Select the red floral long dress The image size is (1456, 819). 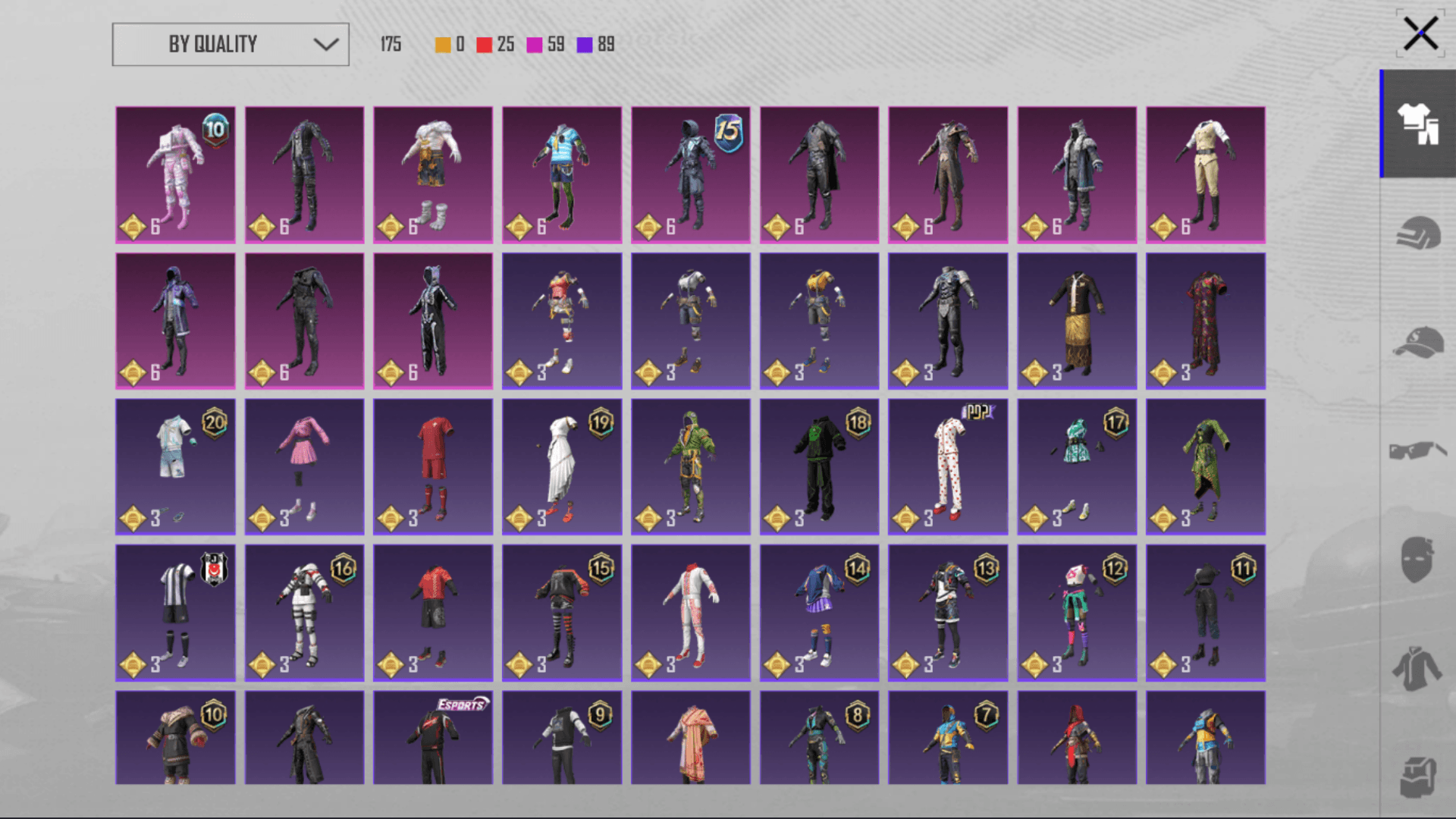(x=1206, y=322)
